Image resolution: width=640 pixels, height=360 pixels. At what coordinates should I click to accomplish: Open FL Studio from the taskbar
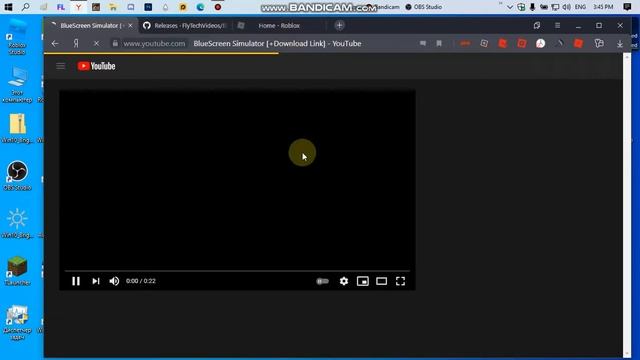(x=61, y=7)
